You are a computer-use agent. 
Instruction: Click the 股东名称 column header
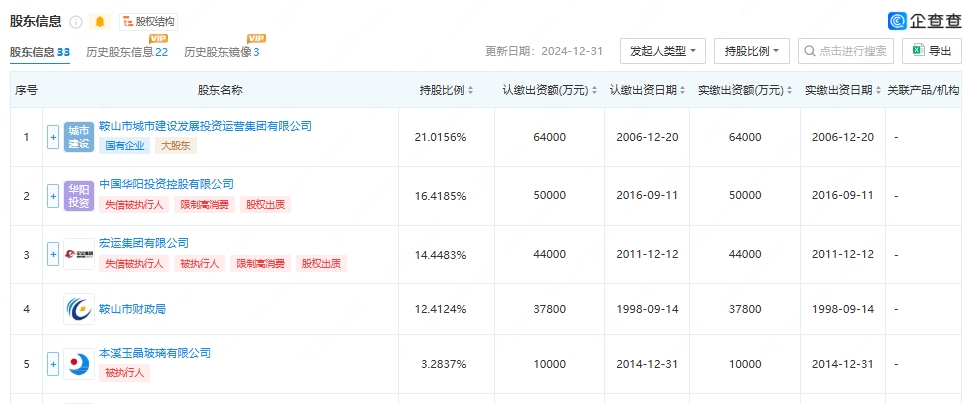click(x=220, y=90)
